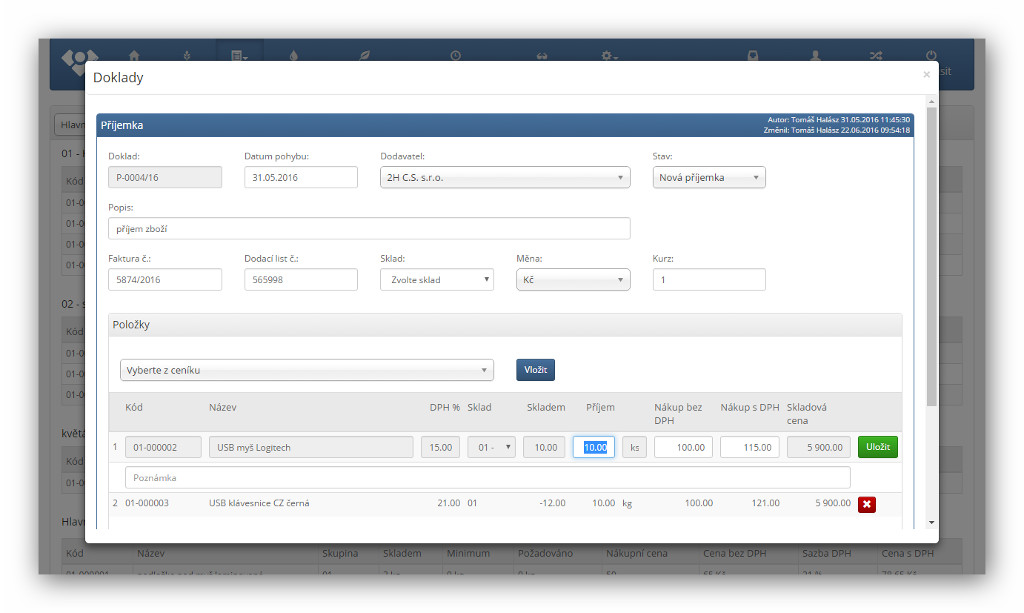Expand the Vyberte z ceníku selector

(x=307, y=370)
